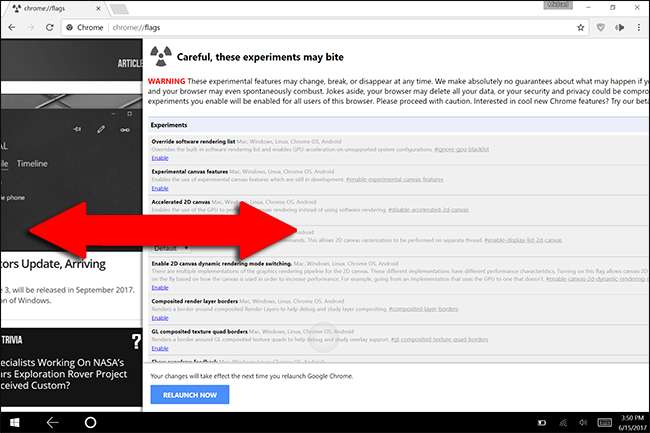The image size is (650, 433).
Task: Click the RELAUNCH NOW button
Action: click(189, 395)
